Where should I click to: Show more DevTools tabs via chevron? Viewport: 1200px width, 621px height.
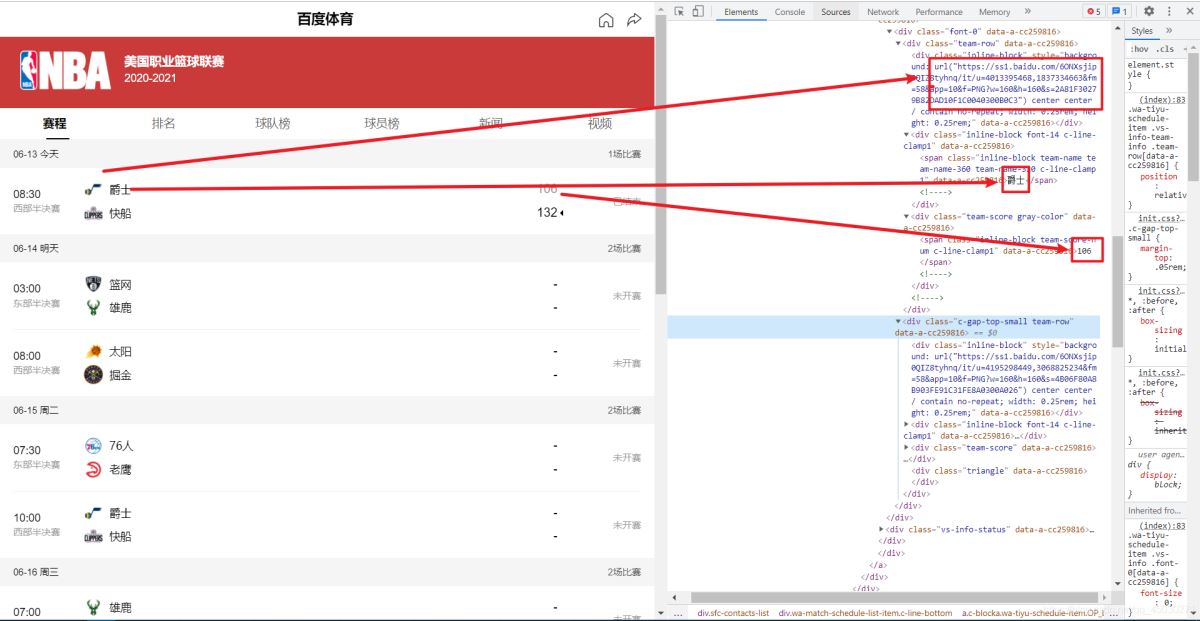pyautogui.click(x=1028, y=11)
